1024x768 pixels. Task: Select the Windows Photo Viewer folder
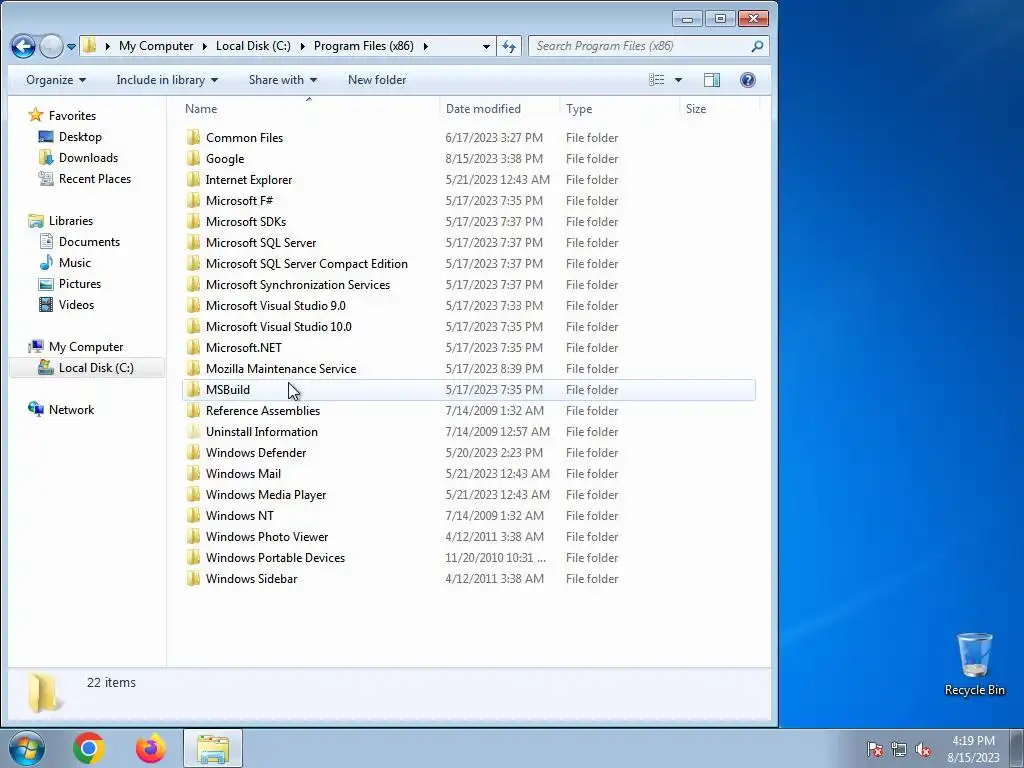point(266,537)
